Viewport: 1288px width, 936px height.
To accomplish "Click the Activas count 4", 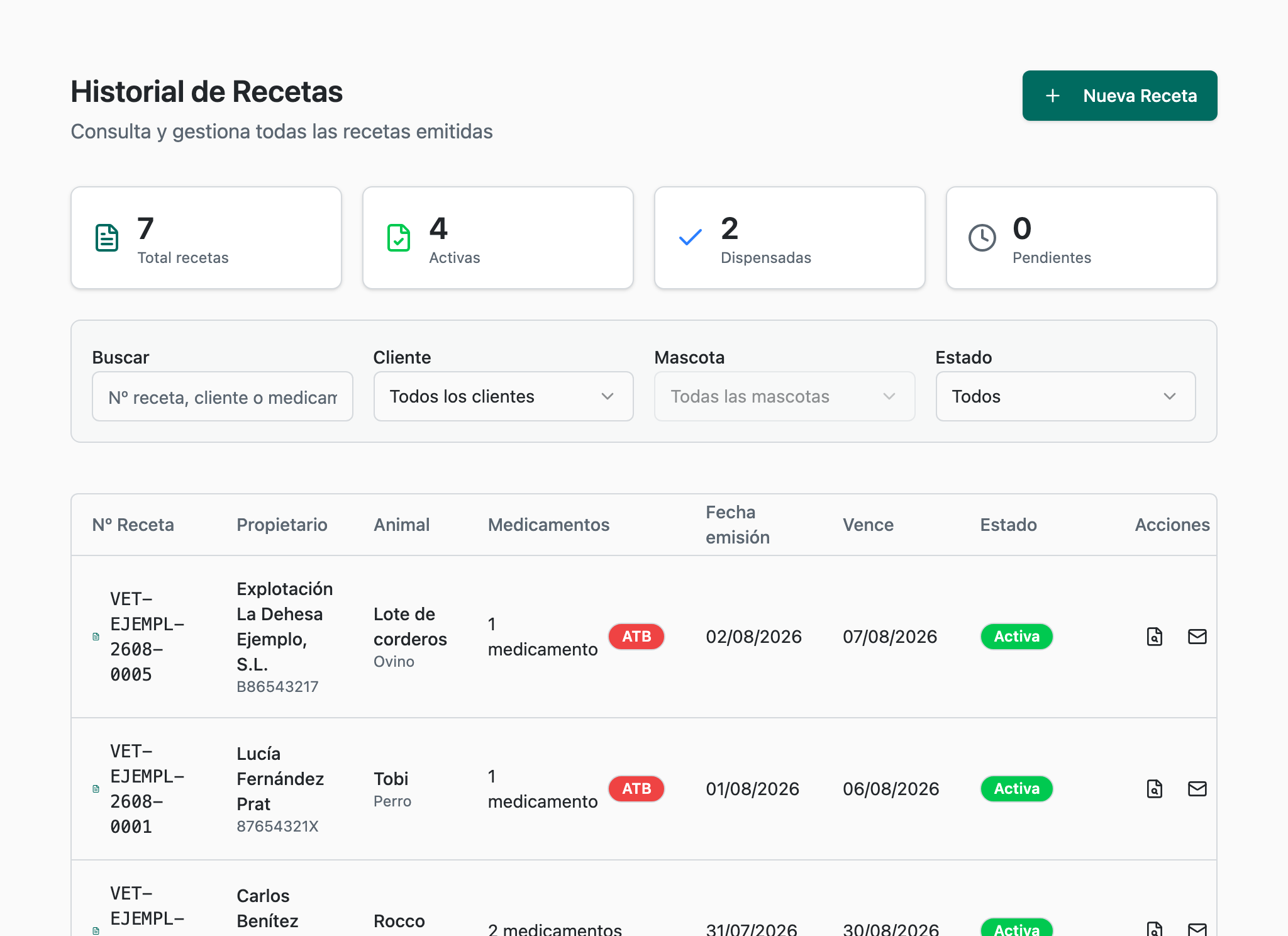I will [438, 228].
